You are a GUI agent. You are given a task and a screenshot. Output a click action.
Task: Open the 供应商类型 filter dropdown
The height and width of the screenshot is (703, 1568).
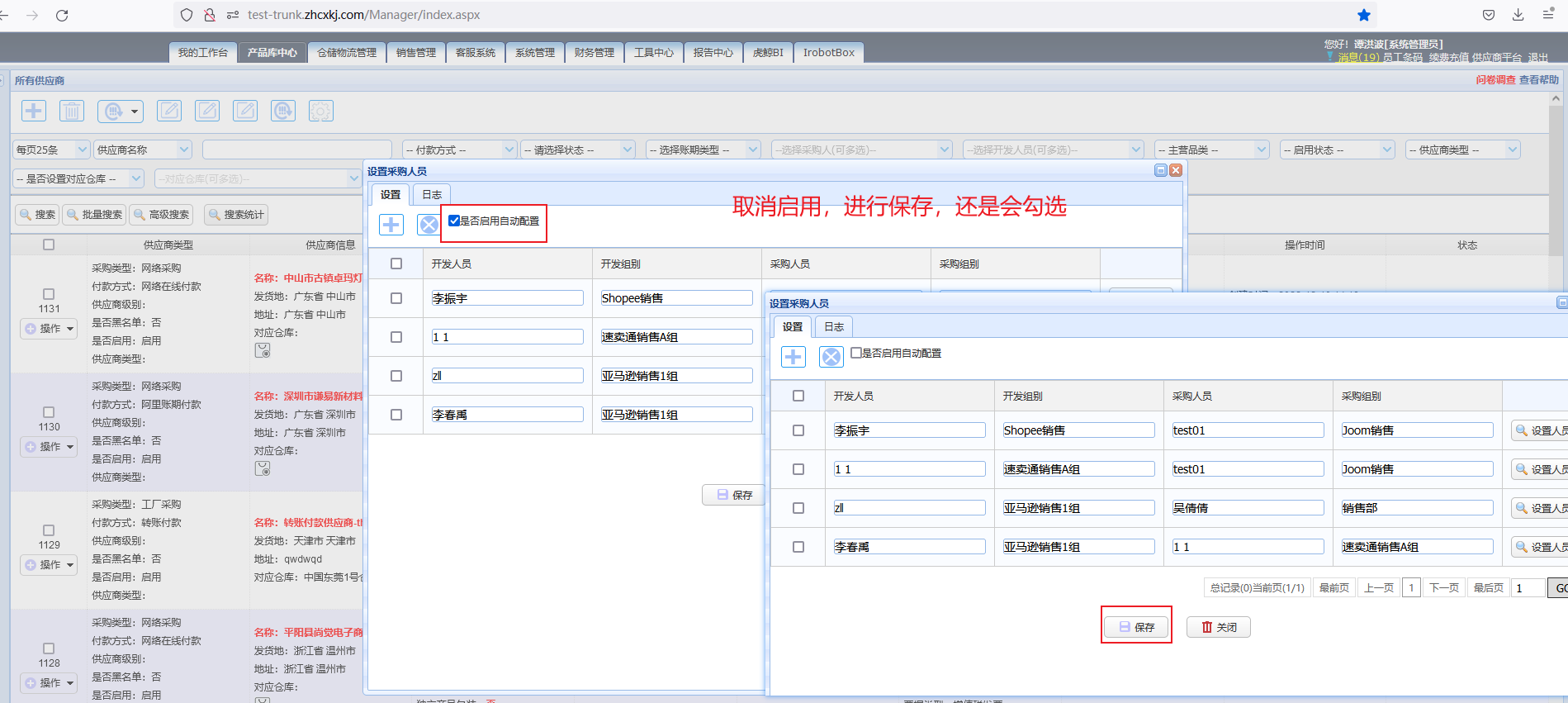[1462, 150]
